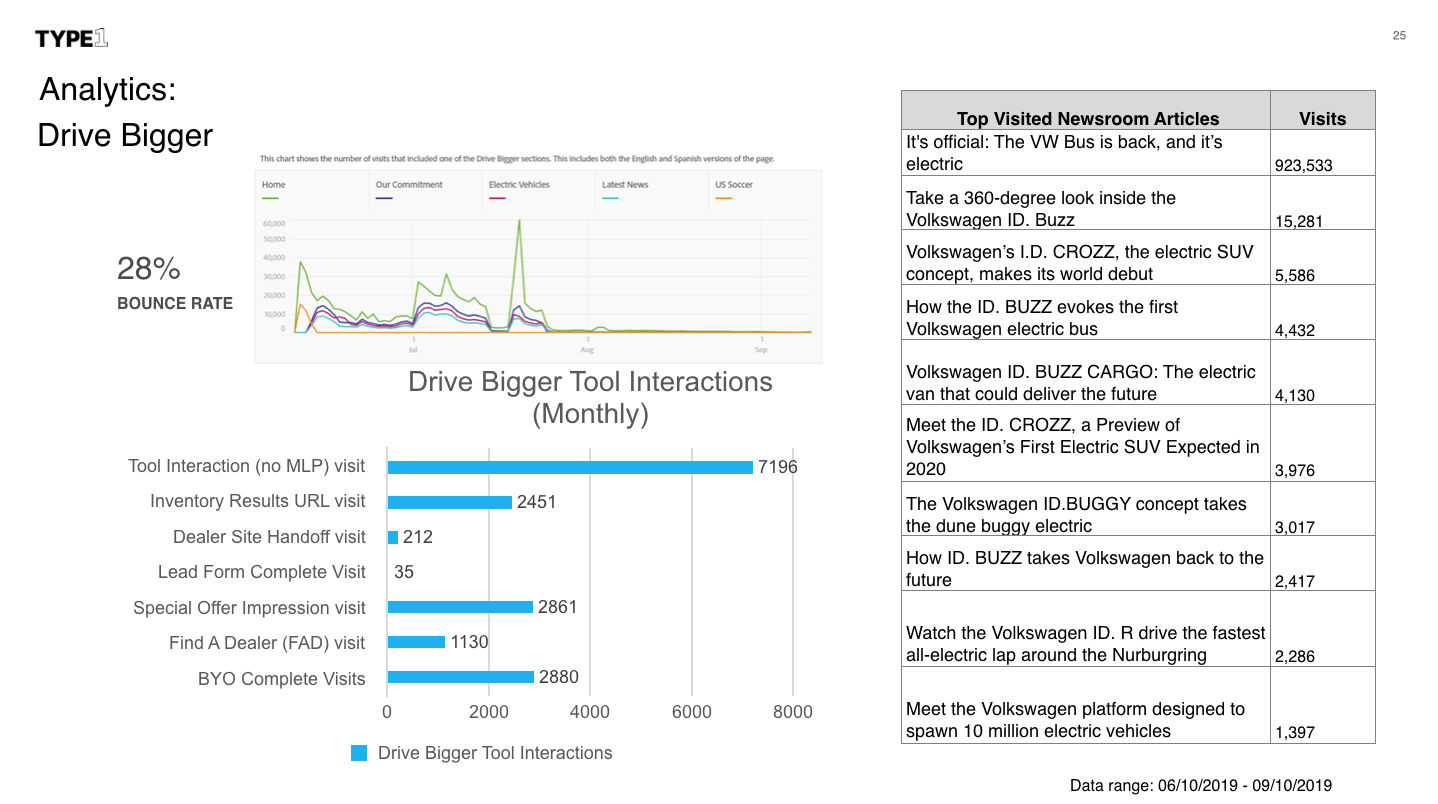Click the 15,281 visits value
The height and width of the screenshot is (804, 1438).
tap(1299, 221)
